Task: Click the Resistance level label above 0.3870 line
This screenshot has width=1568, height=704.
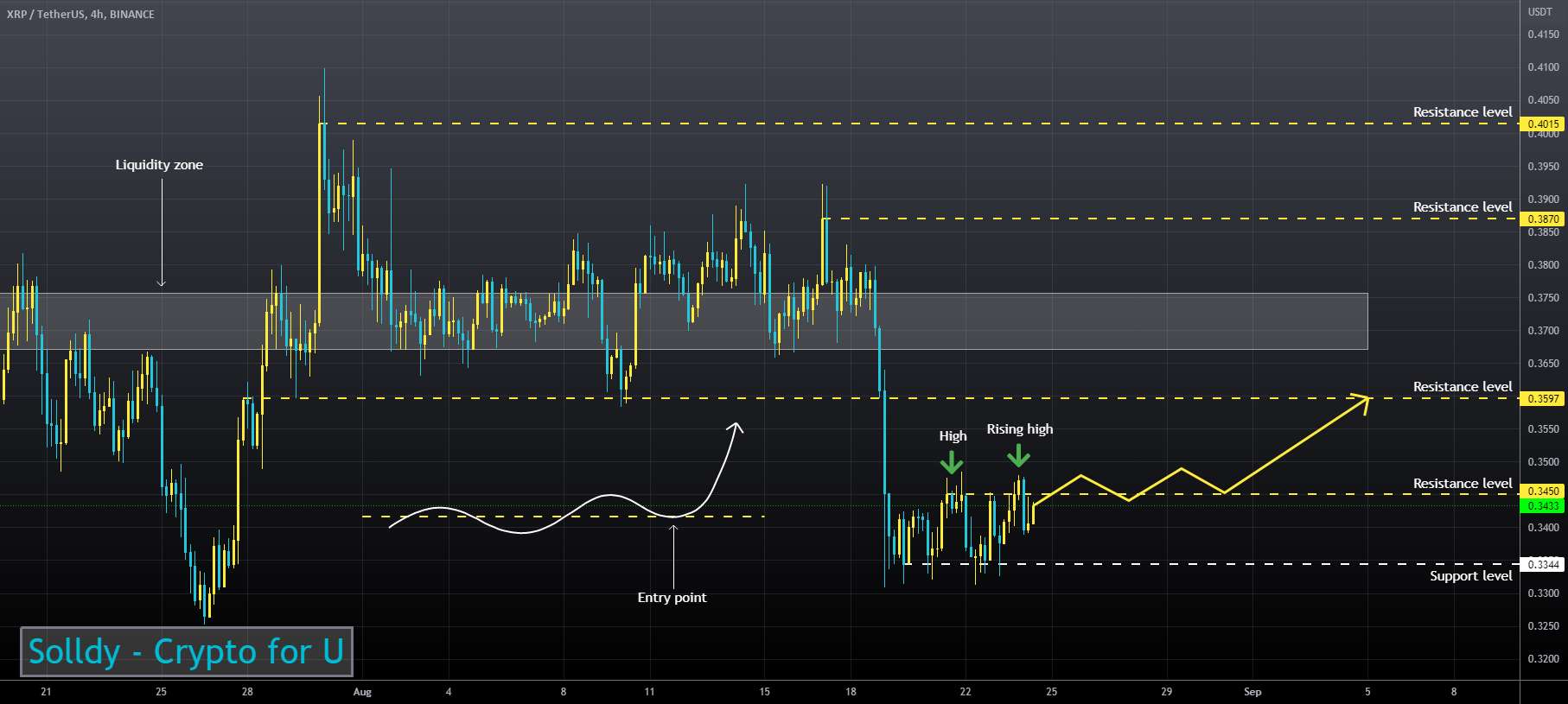Action: [1463, 207]
